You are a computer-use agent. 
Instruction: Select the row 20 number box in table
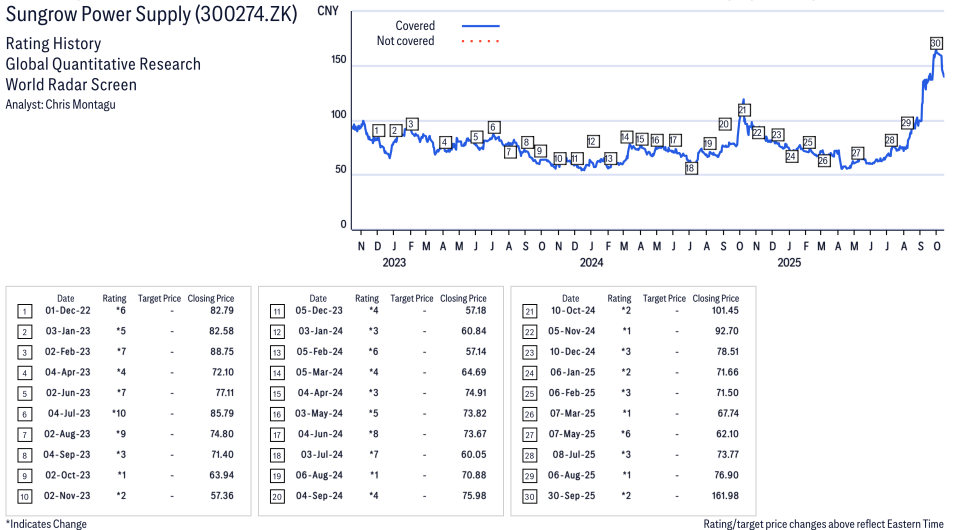[277, 497]
